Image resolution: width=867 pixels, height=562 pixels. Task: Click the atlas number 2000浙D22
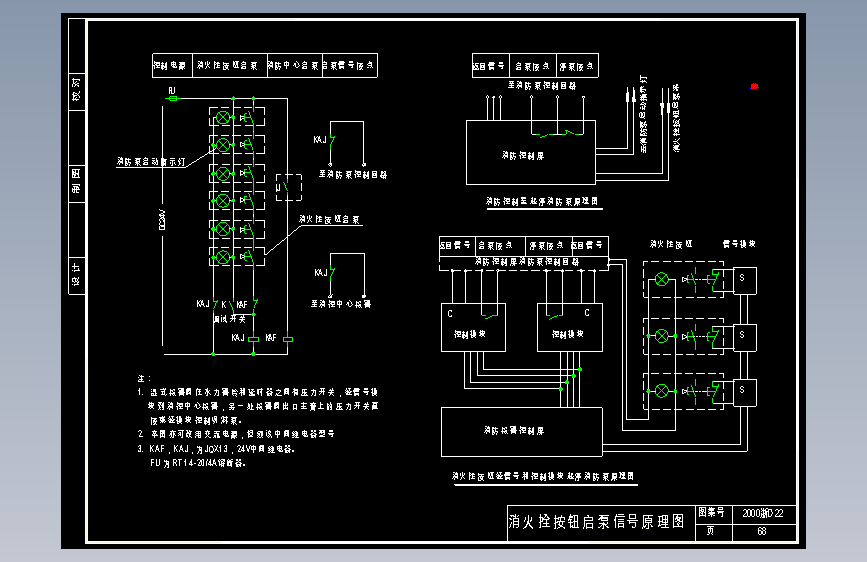(x=763, y=513)
